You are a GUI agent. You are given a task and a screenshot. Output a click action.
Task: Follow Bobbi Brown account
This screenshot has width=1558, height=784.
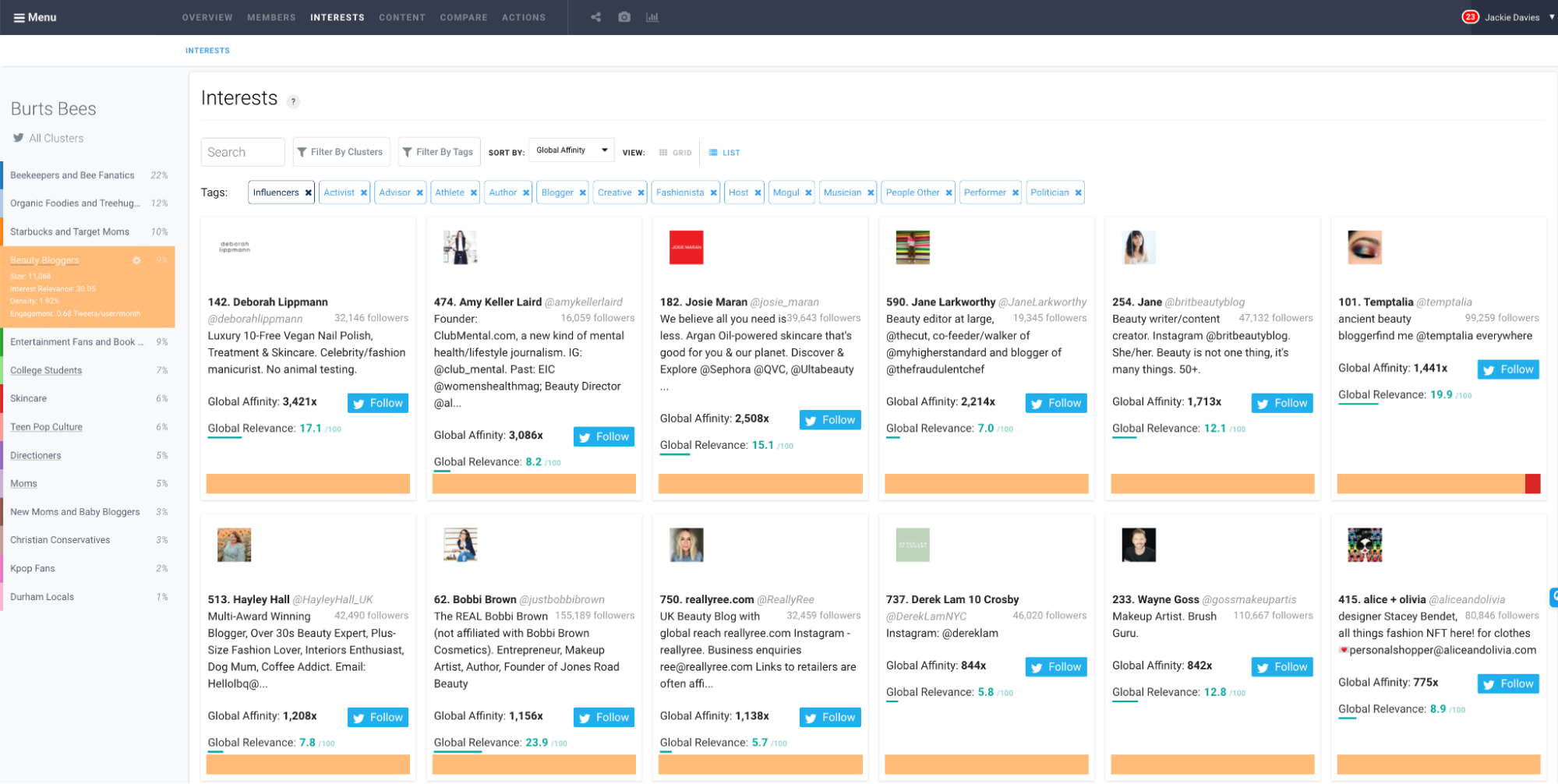604,717
